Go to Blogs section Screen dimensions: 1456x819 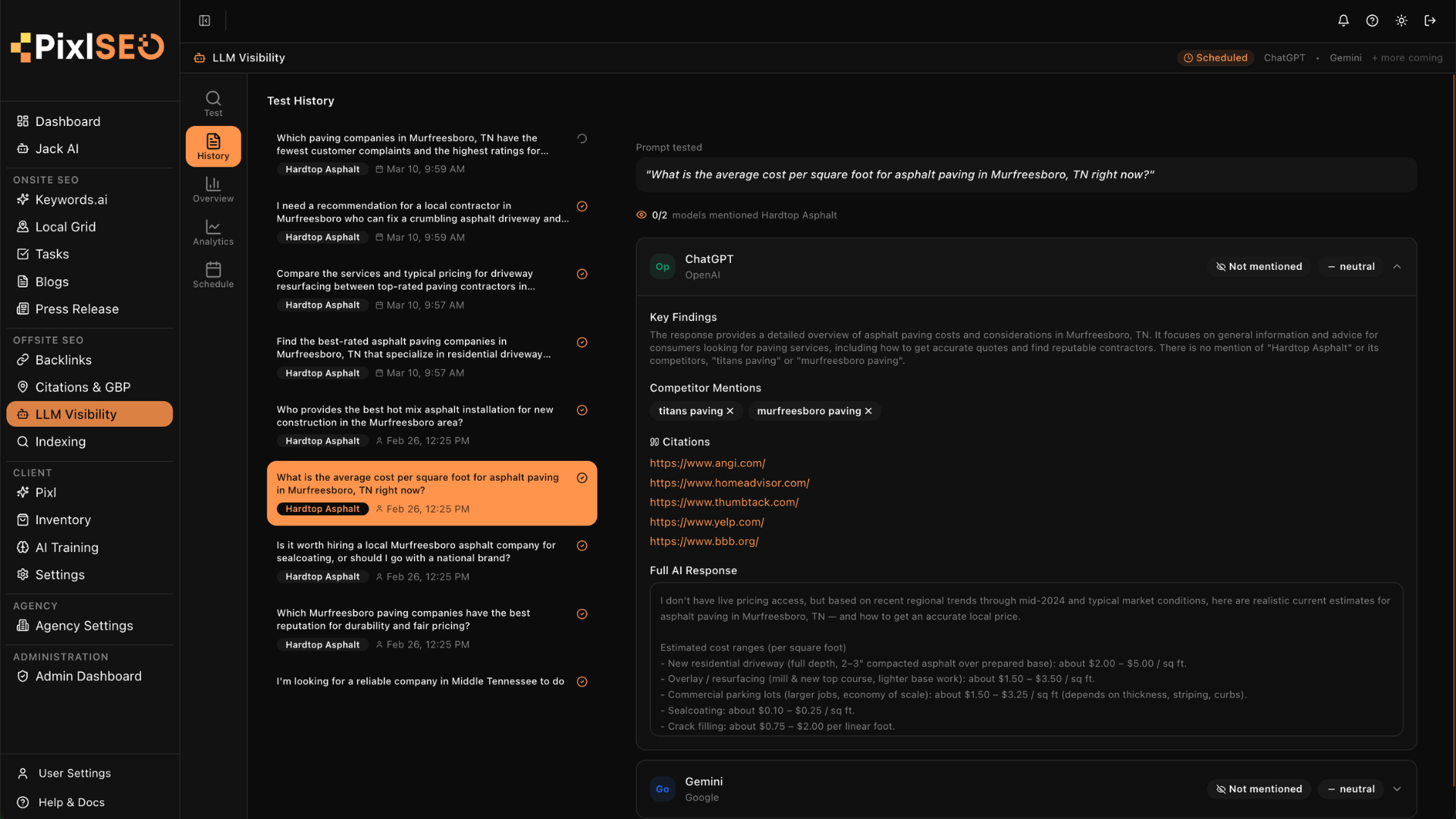tap(89, 281)
